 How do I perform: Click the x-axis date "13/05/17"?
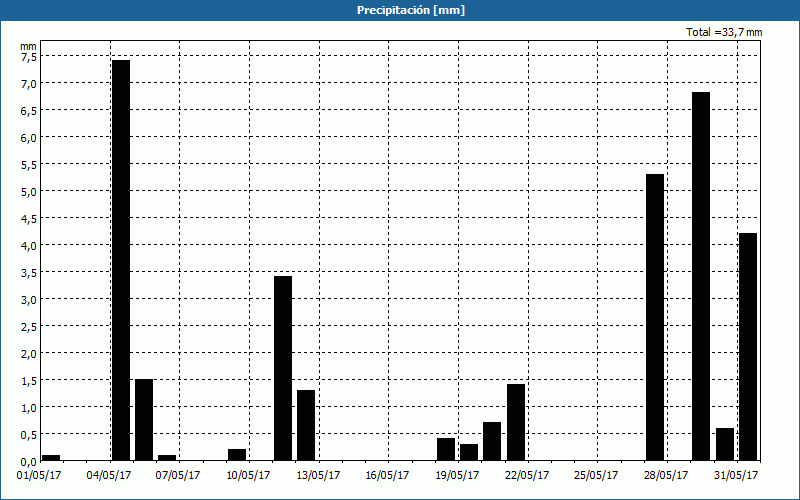click(318, 476)
